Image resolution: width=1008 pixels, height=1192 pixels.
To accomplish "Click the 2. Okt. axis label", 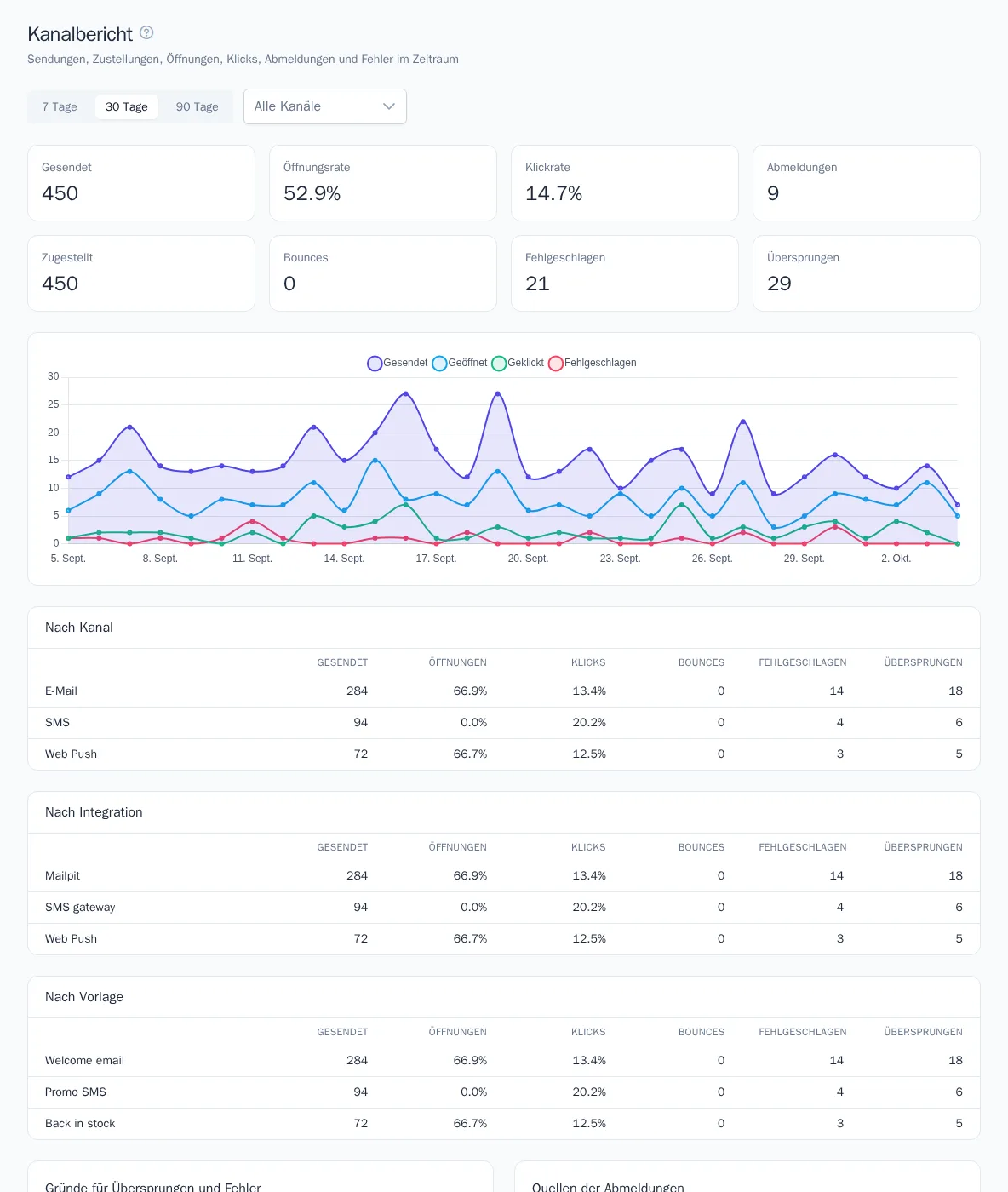I will tap(896, 559).
